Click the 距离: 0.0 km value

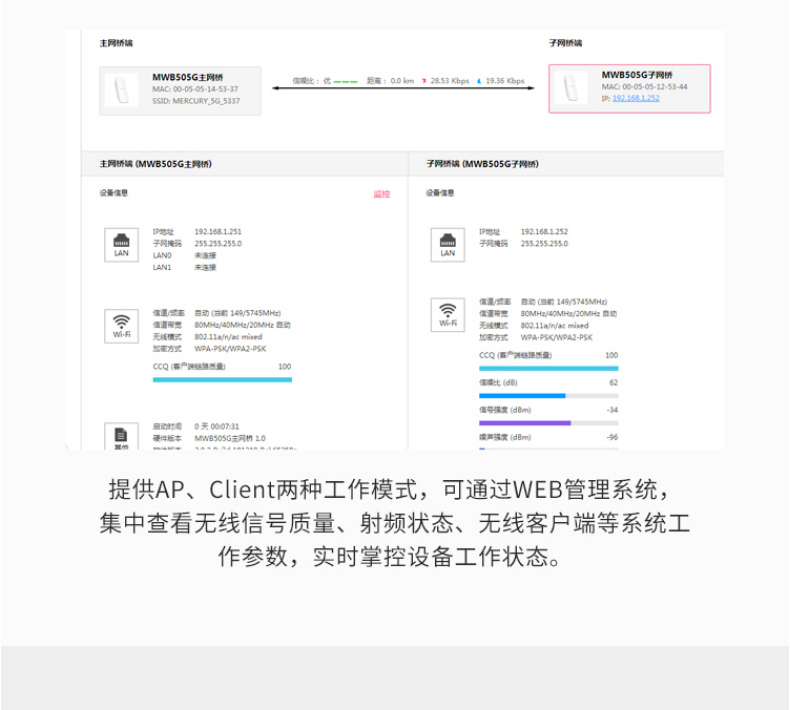[390, 81]
